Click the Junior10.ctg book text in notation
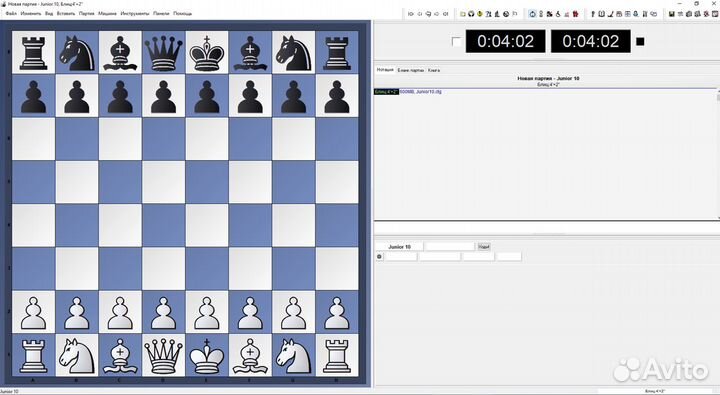Screen dimensions: 720x395 coord(429,92)
